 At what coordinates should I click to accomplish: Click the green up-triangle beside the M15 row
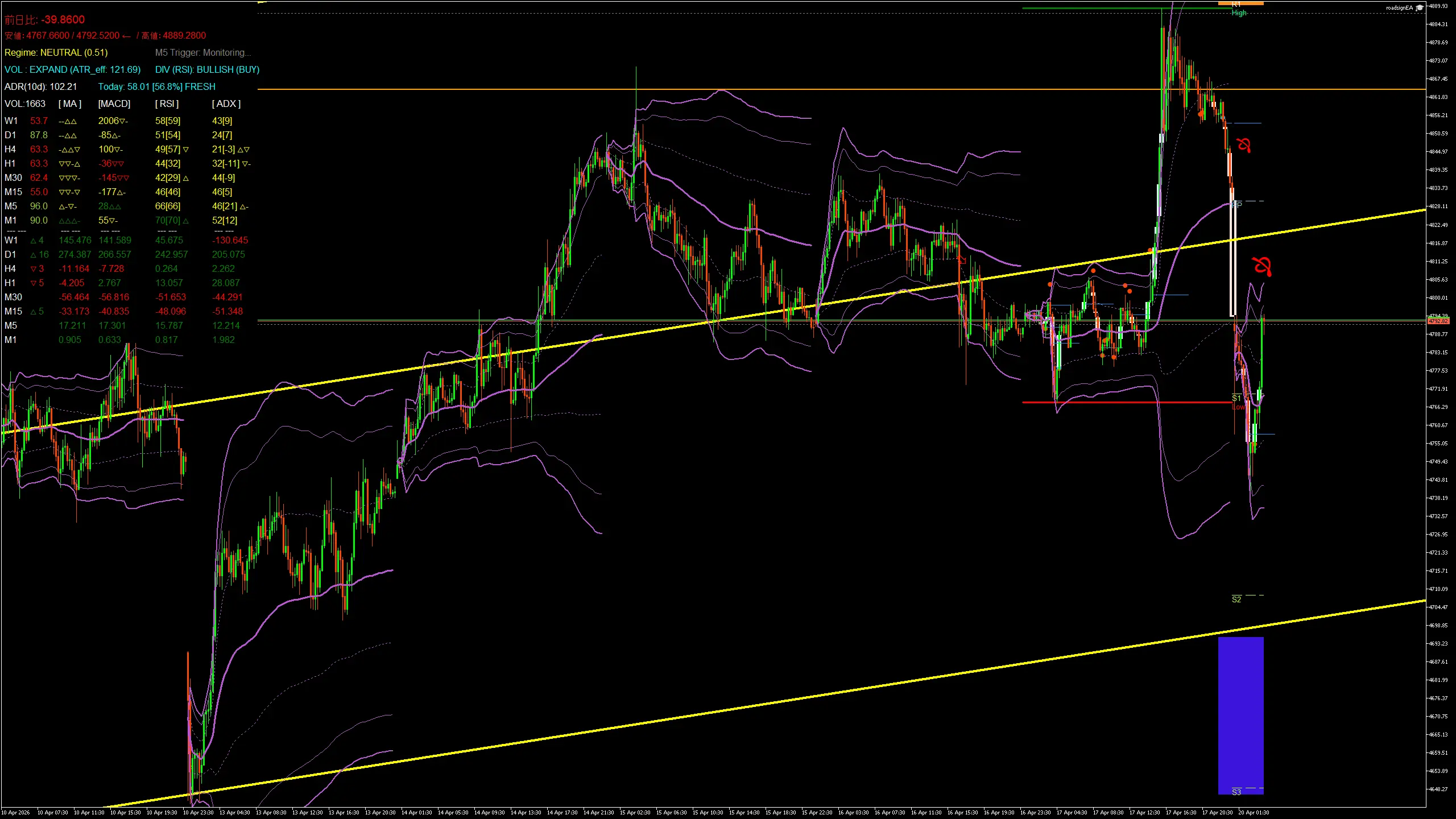point(33,311)
